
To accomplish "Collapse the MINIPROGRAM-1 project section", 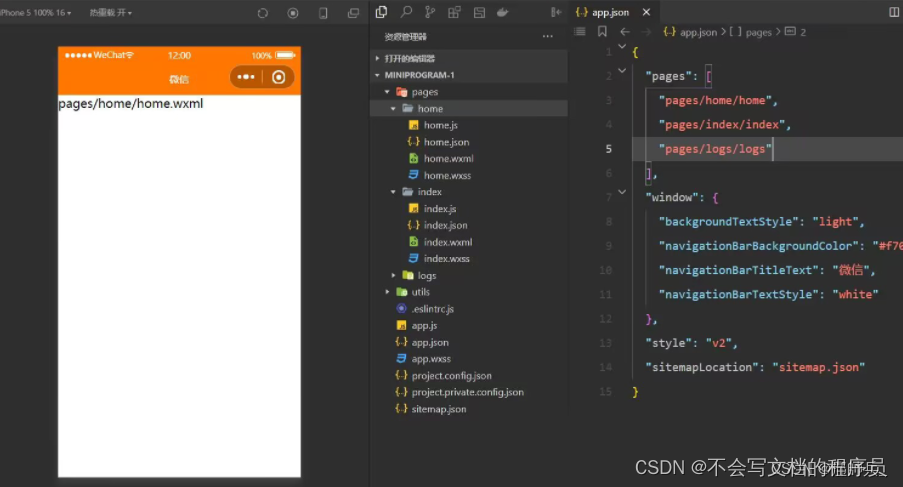I will (x=468, y=75).
